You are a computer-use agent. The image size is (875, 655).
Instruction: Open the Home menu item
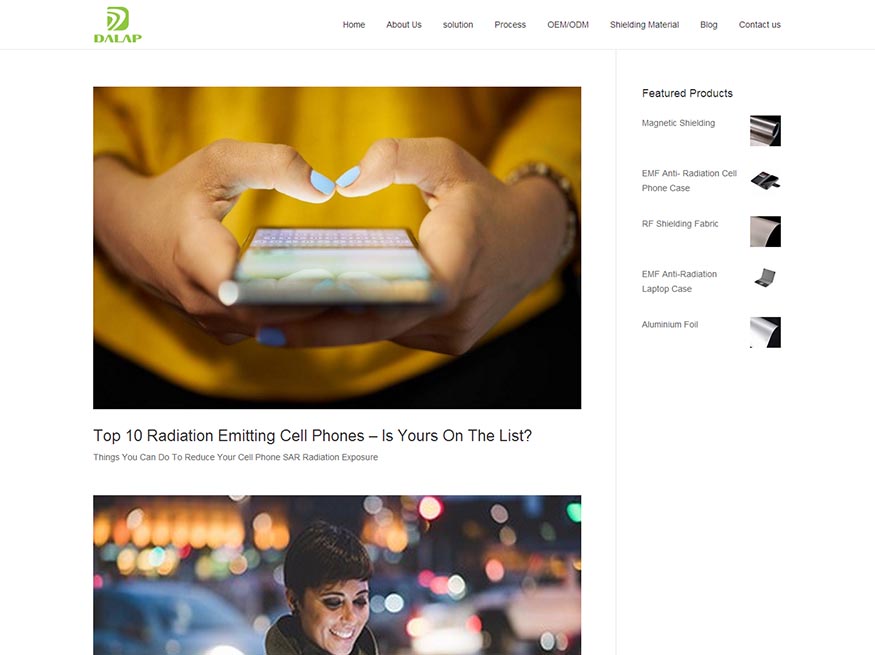tap(354, 25)
